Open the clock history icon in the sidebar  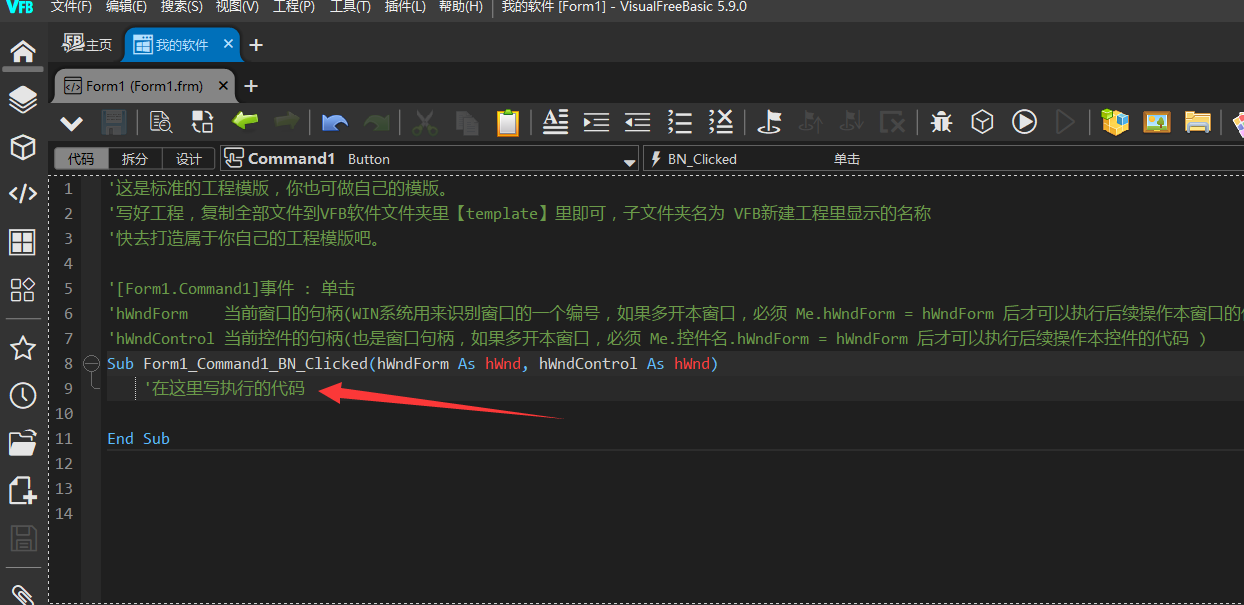[x=22, y=396]
